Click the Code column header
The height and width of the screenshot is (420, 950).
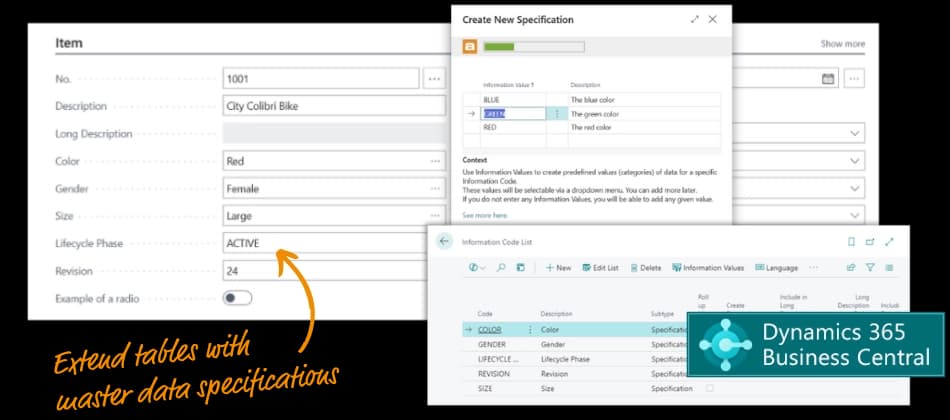click(485, 314)
